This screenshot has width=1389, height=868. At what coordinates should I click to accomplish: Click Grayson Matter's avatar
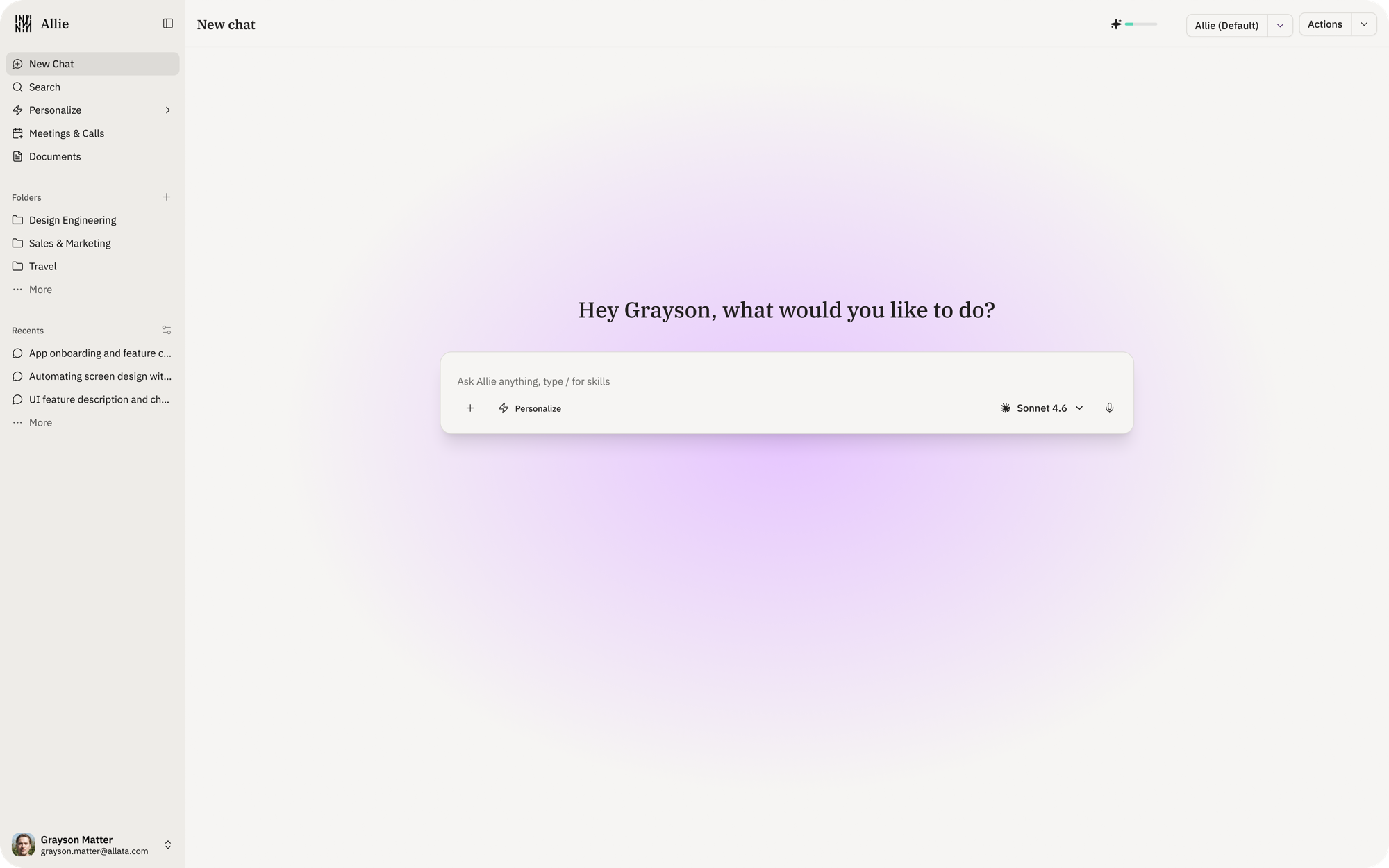point(23,845)
